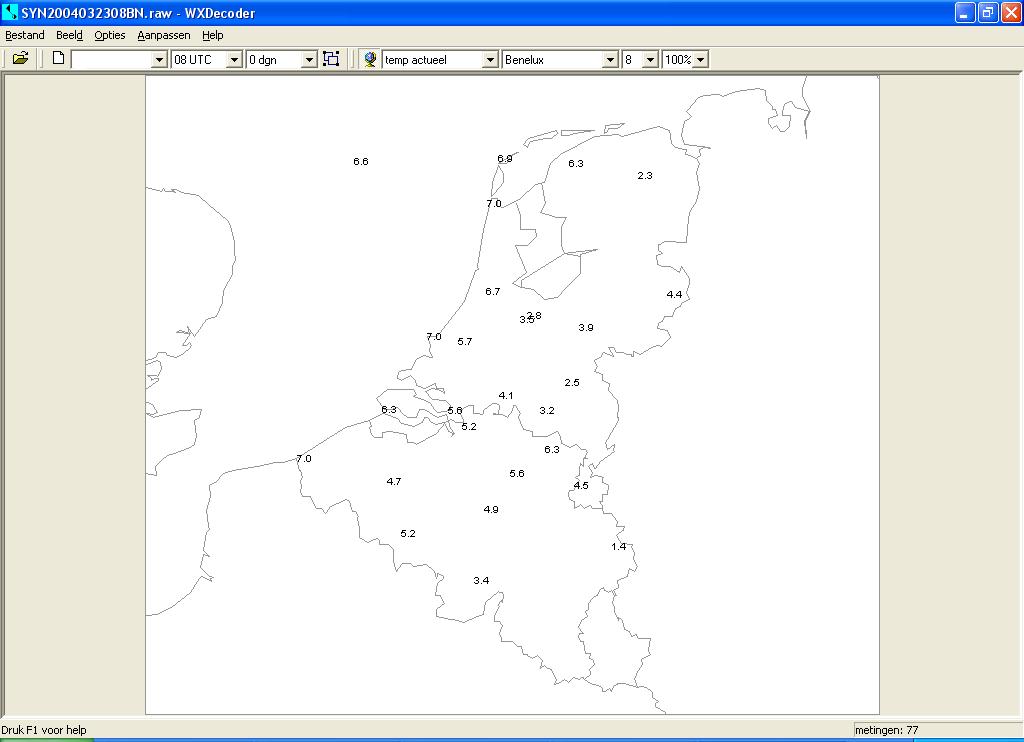Click the globe map icon
Screen dimensions: 1024x742
[x=370, y=59]
